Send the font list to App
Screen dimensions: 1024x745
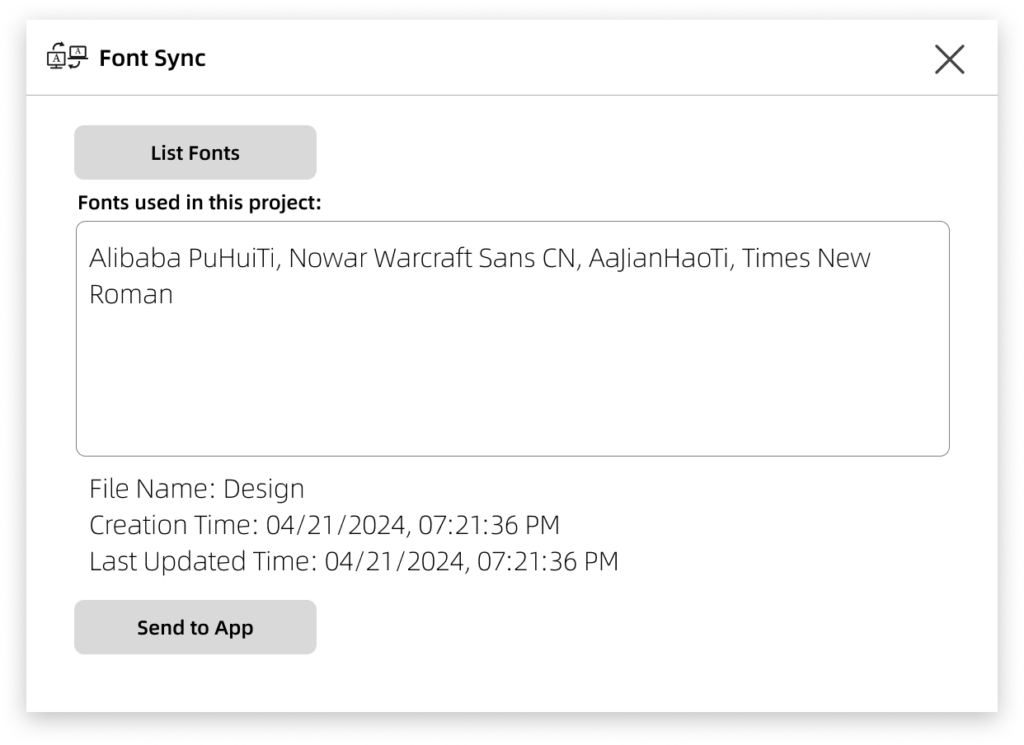pyautogui.click(x=195, y=628)
